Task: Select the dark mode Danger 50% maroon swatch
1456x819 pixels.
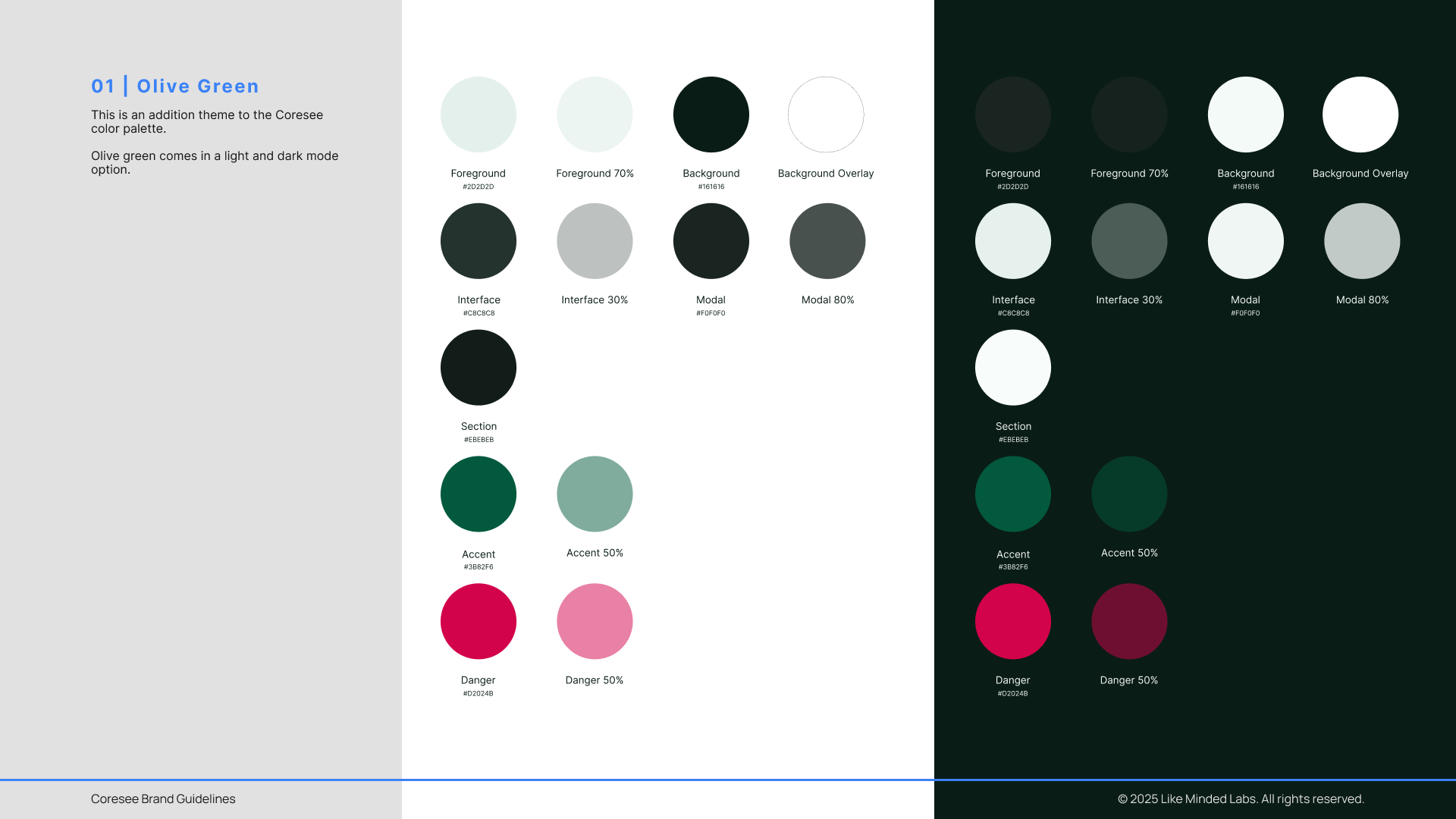Action: tap(1129, 621)
